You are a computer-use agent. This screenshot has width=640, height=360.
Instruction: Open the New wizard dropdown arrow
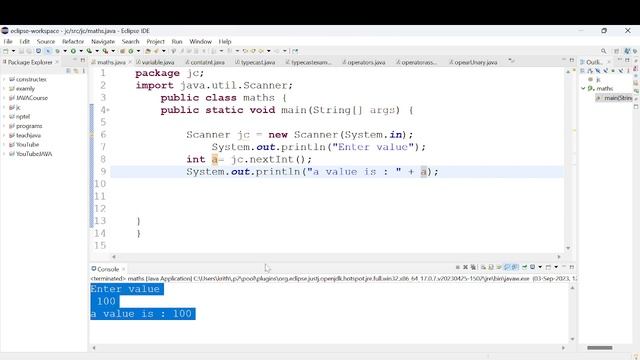pos(13,51)
